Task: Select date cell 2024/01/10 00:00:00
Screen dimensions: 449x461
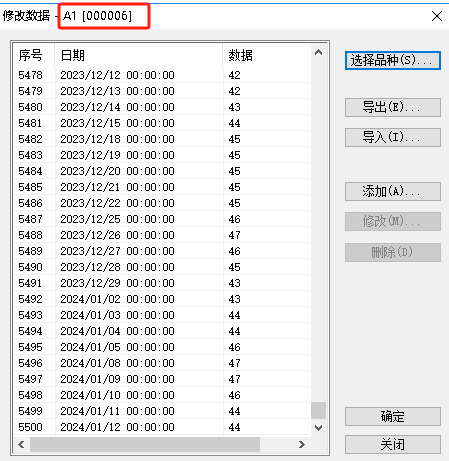Action: 117,395
